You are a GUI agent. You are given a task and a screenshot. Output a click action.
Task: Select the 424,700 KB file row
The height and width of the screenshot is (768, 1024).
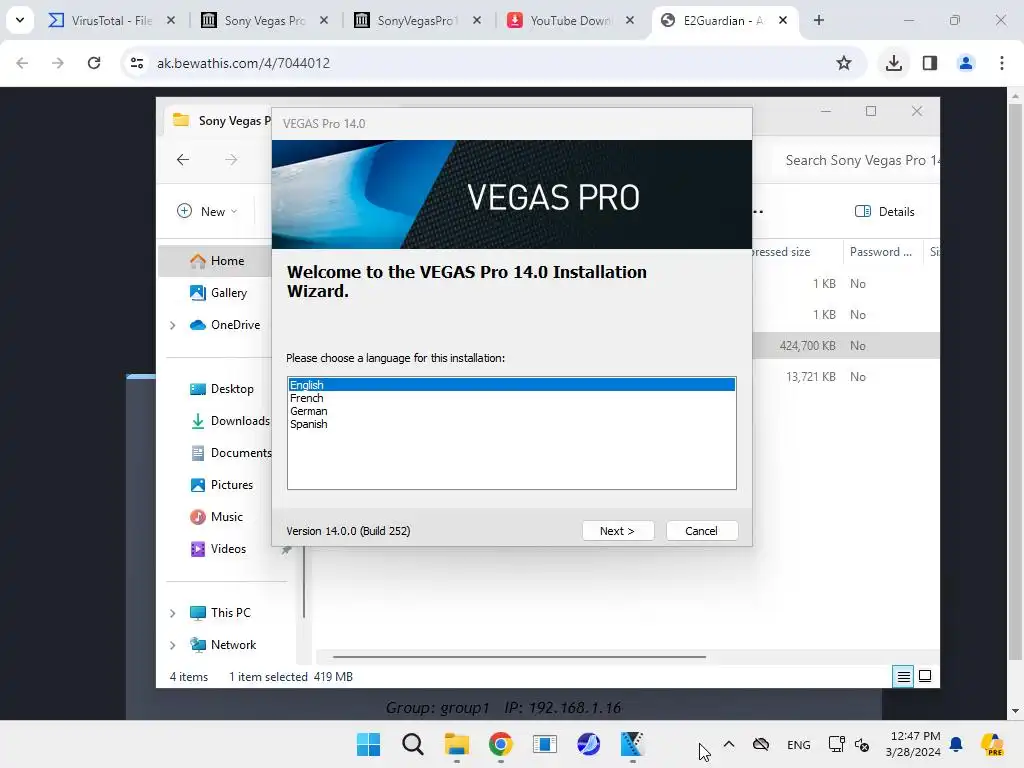click(846, 345)
